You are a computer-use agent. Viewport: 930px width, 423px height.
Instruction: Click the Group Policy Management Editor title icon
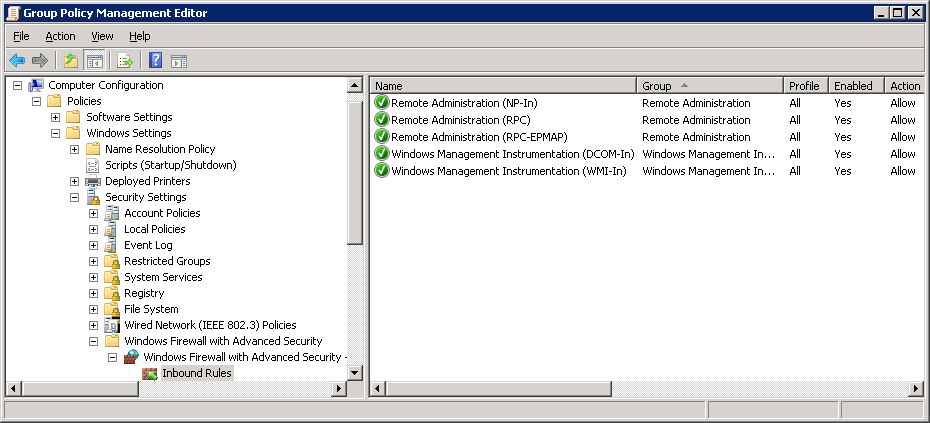(13, 12)
